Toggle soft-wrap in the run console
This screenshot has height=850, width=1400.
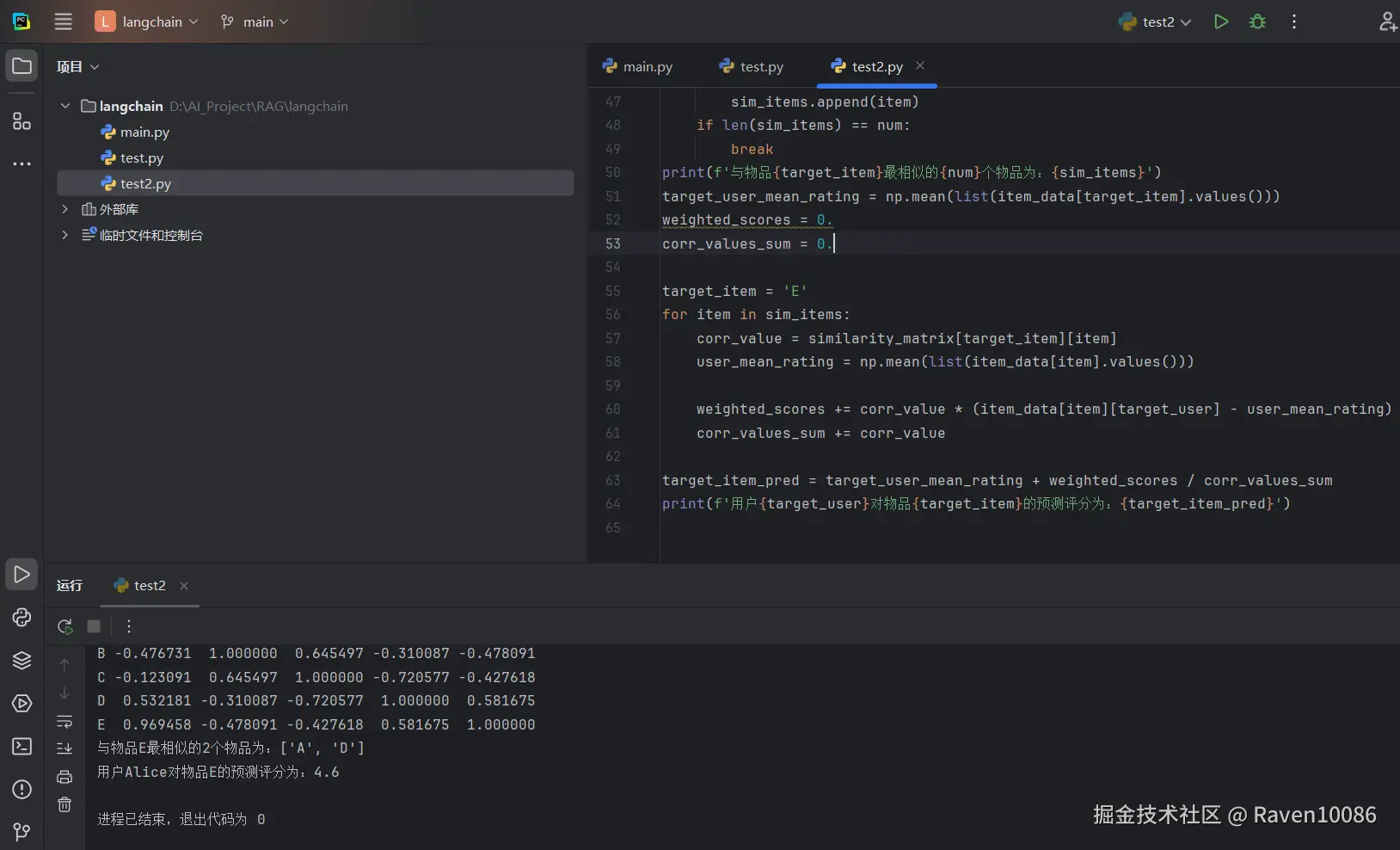(64, 721)
